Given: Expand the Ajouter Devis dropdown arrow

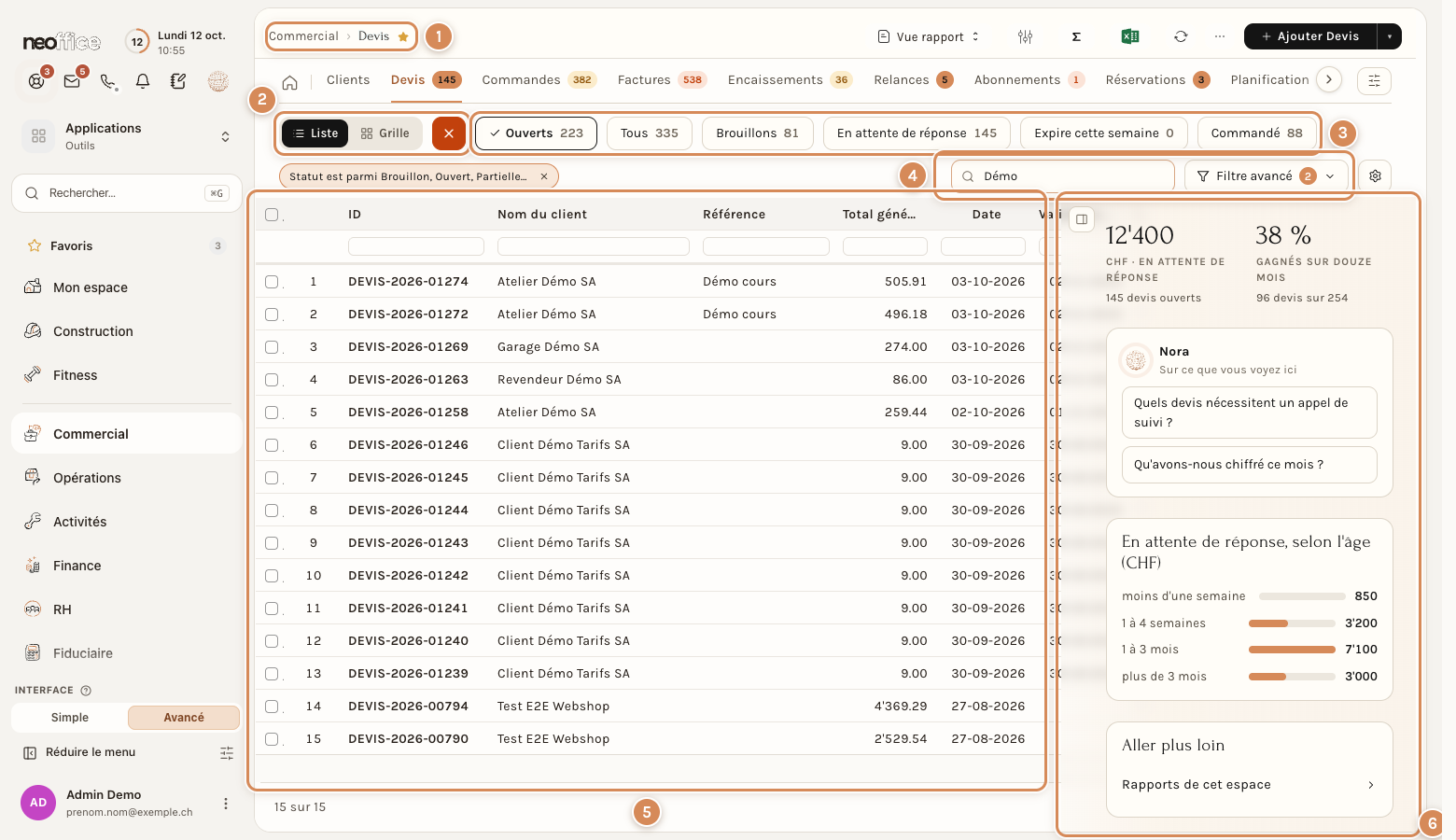Looking at the screenshot, I should (1389, 36).
